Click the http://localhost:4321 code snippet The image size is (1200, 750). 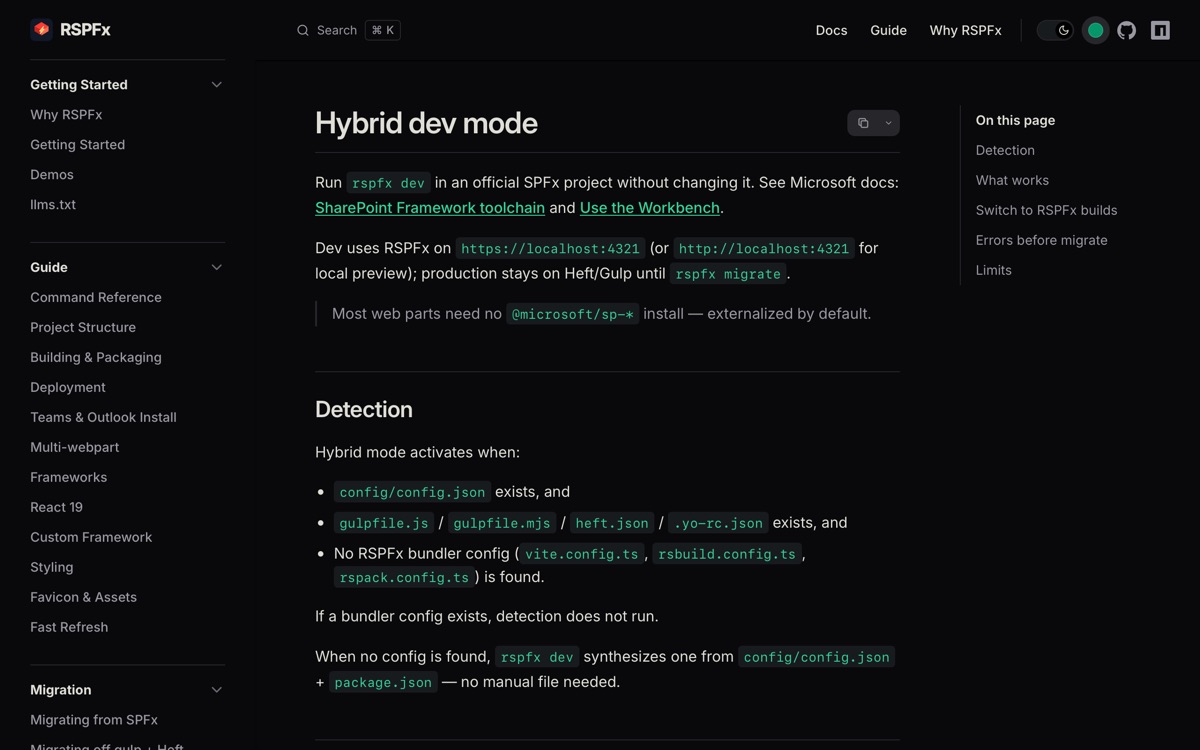pos(764,249)
